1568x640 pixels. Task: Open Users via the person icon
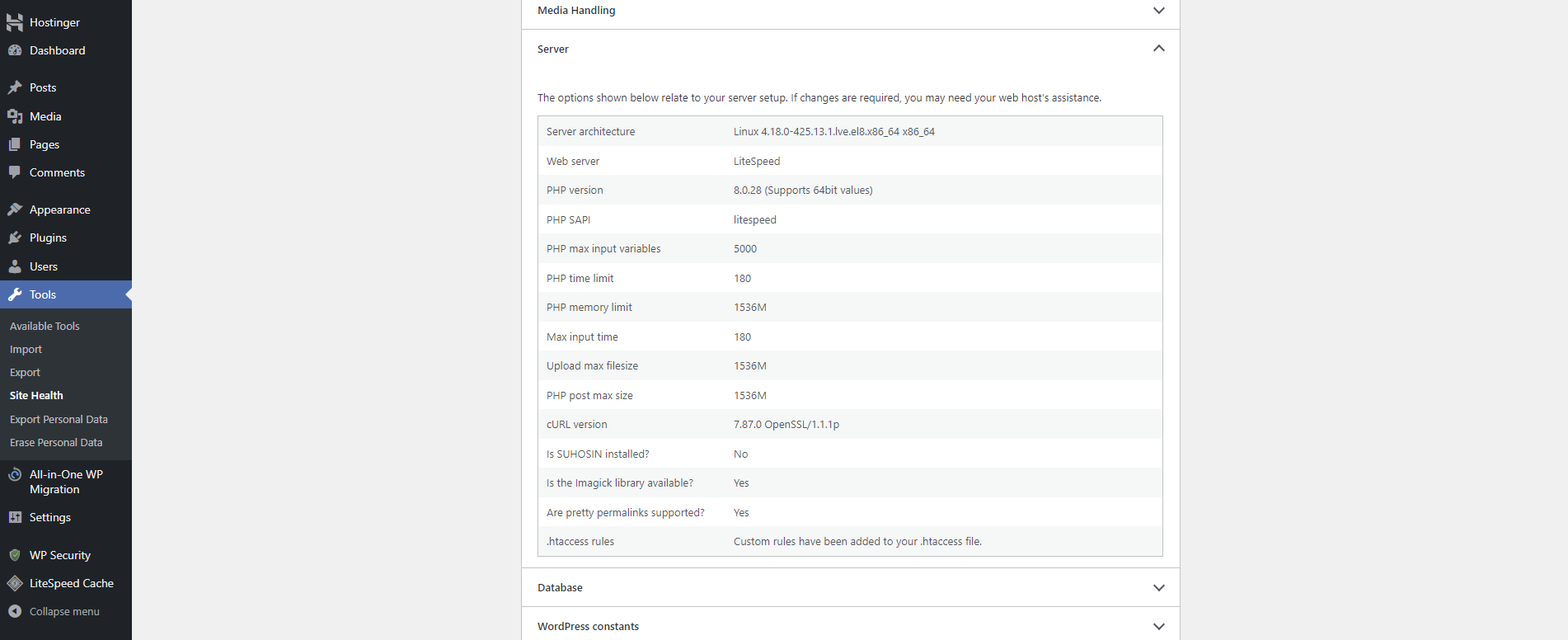15,266
